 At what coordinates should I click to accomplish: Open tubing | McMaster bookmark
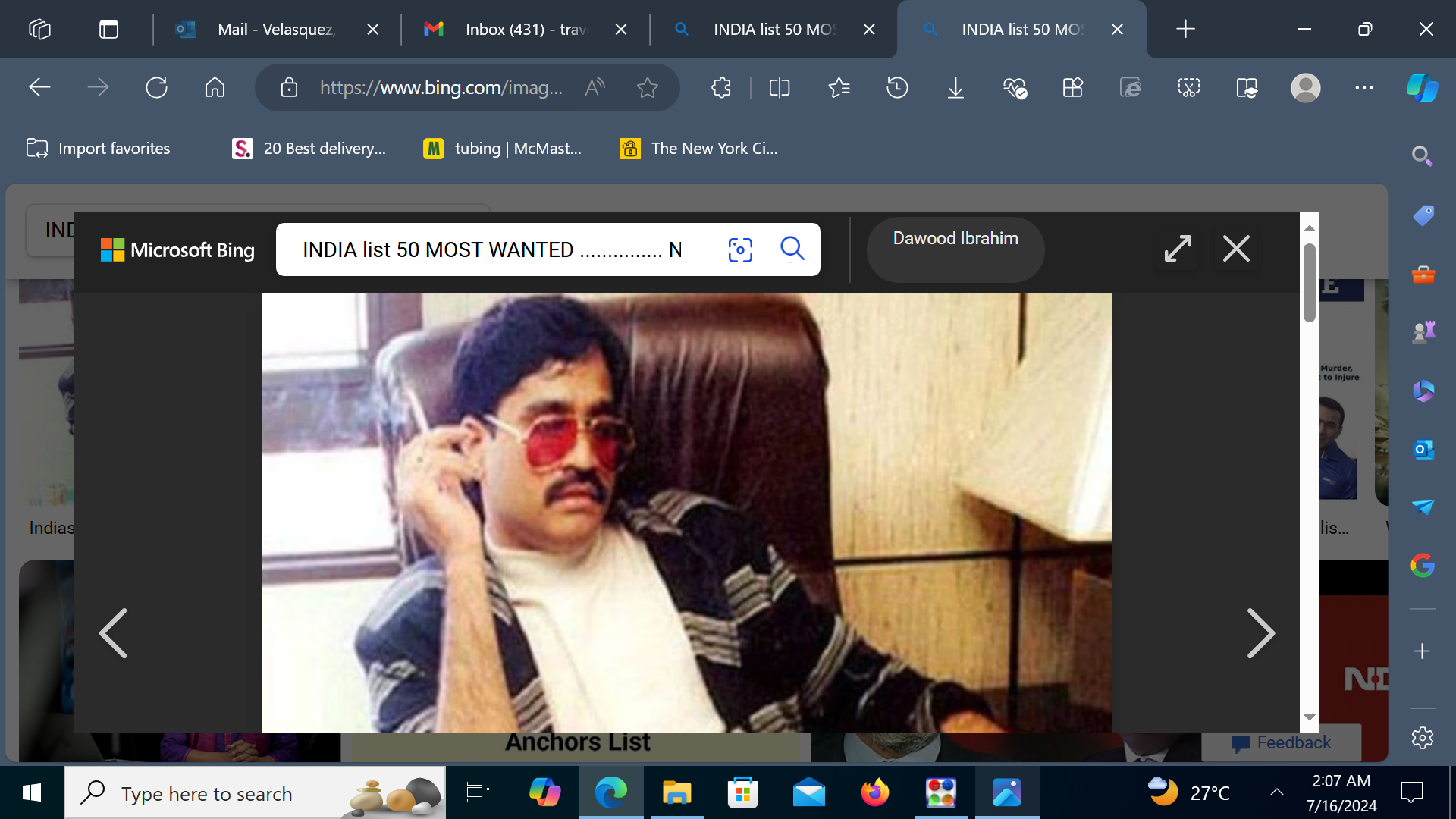(x=503, y=149)
